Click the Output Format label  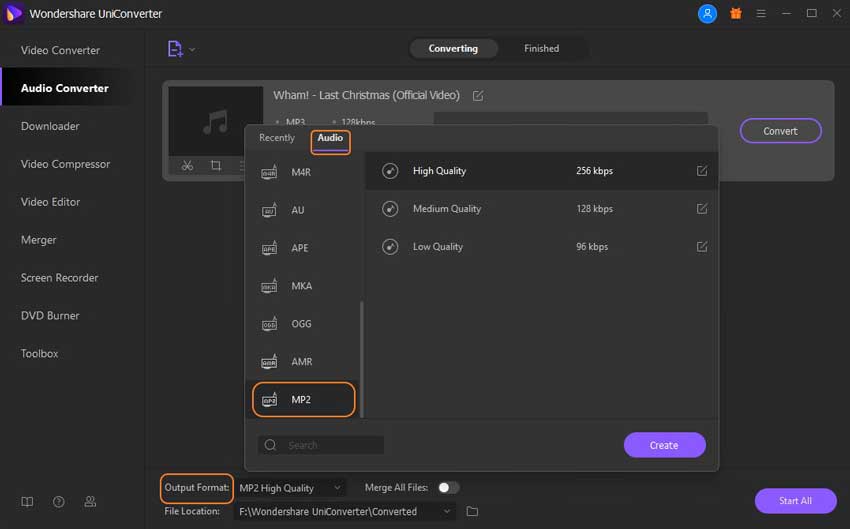tap(196, 487)
